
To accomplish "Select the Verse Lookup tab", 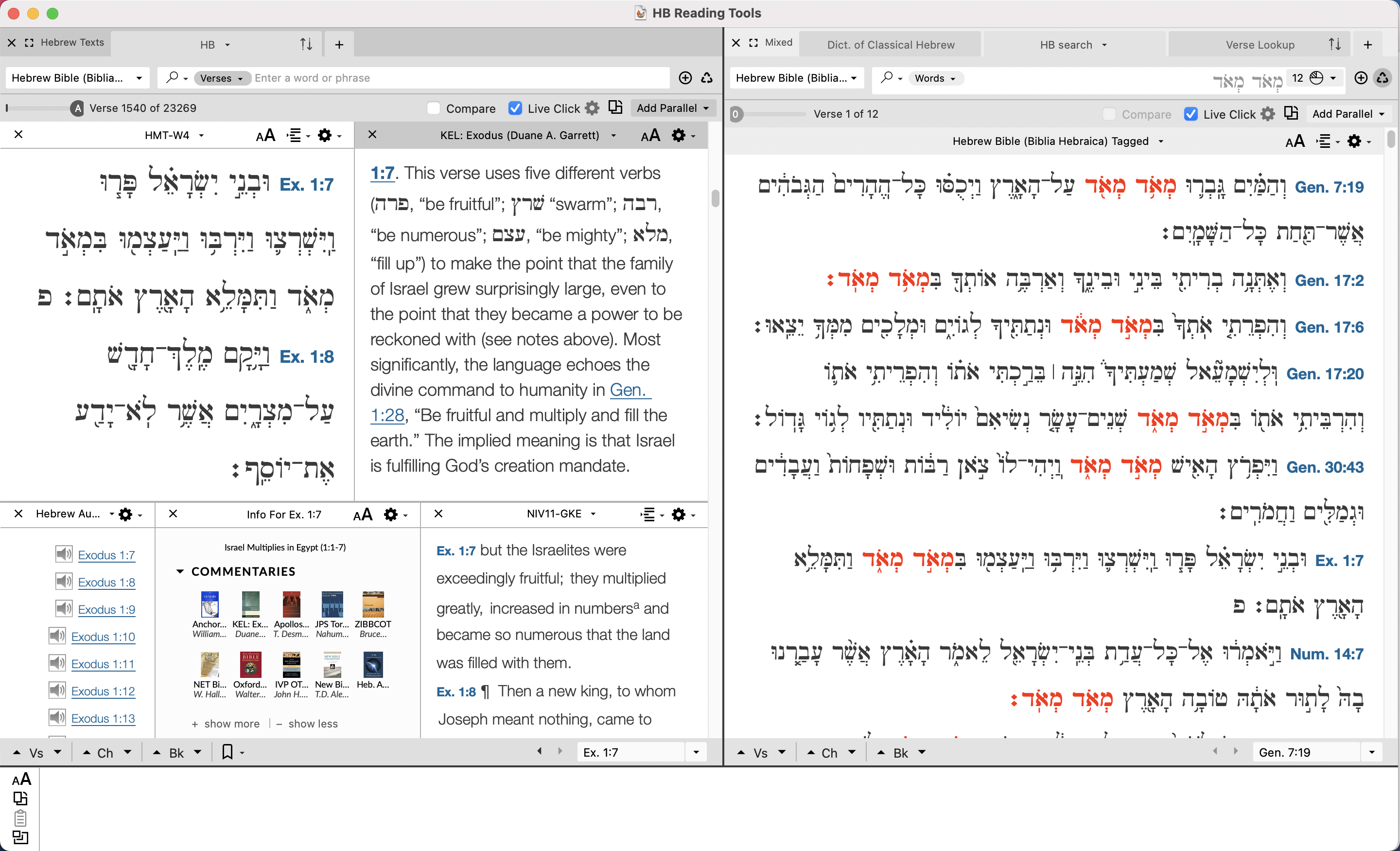I will click(x=1262, y=44).
